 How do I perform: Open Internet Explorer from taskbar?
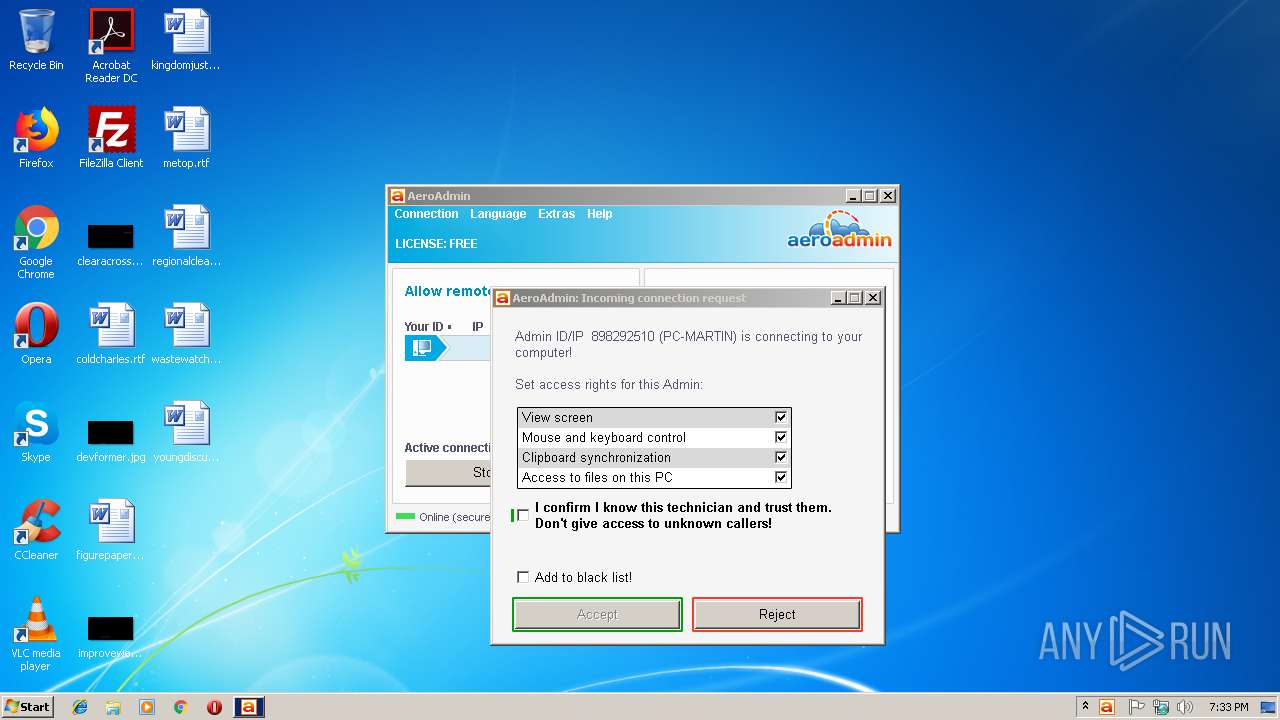pos(80,707)
